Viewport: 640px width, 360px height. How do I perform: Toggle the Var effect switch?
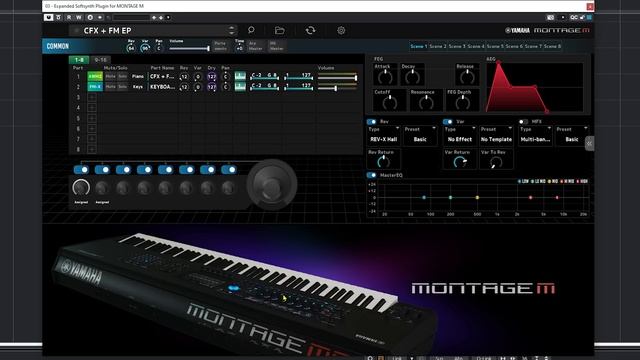448,122
